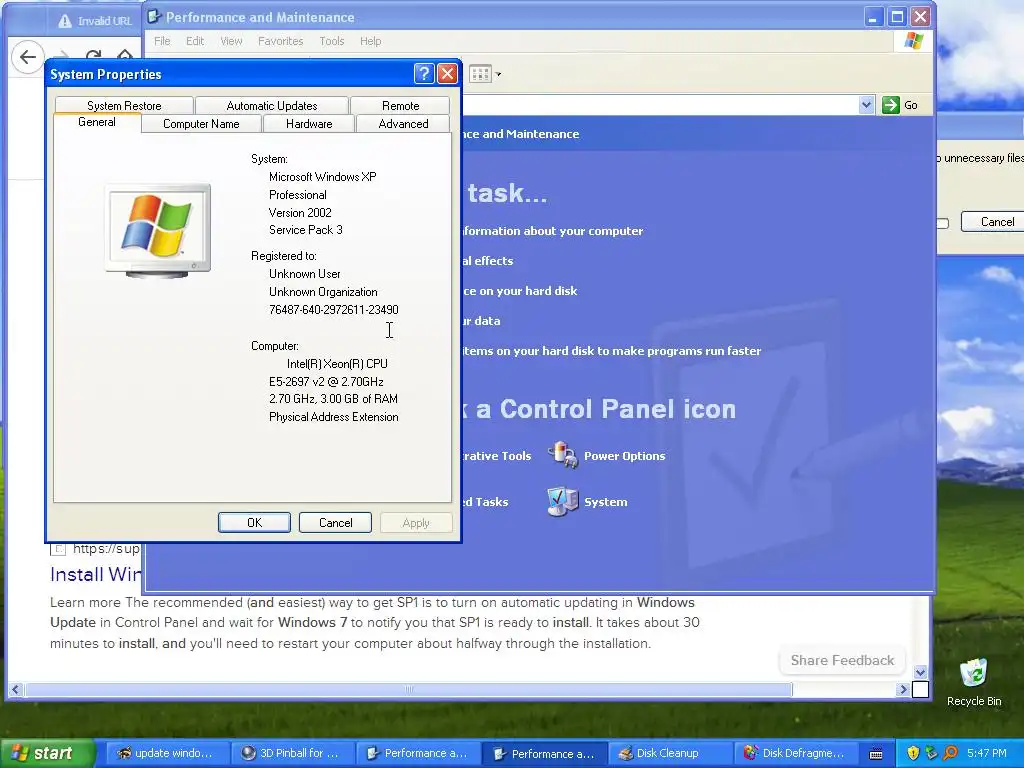The width and height of the screenshot is (1024, 768).
Task: Select the General tab
Action: (97, 122)
